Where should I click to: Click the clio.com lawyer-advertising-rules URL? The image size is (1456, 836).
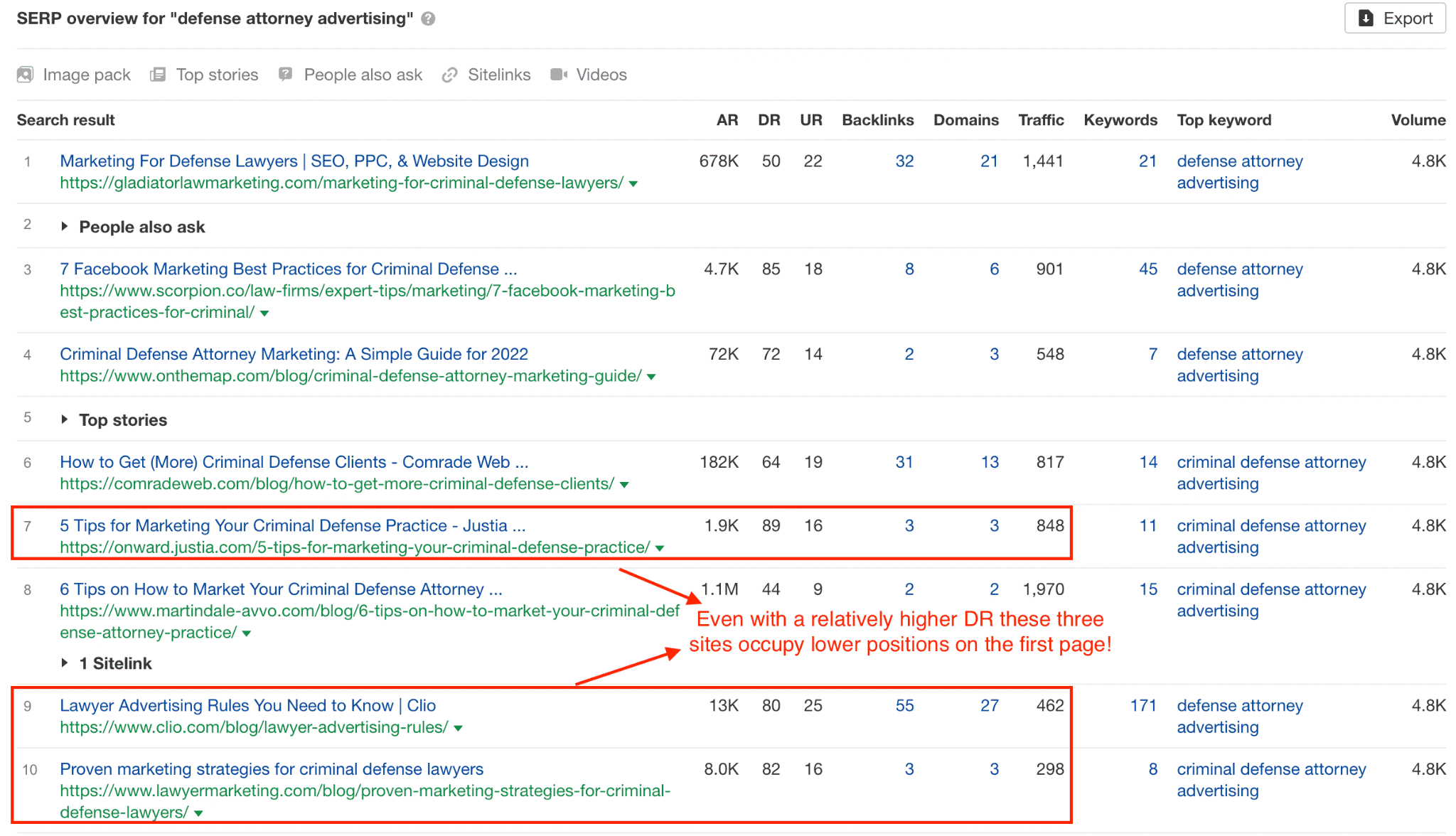[254, 728]
